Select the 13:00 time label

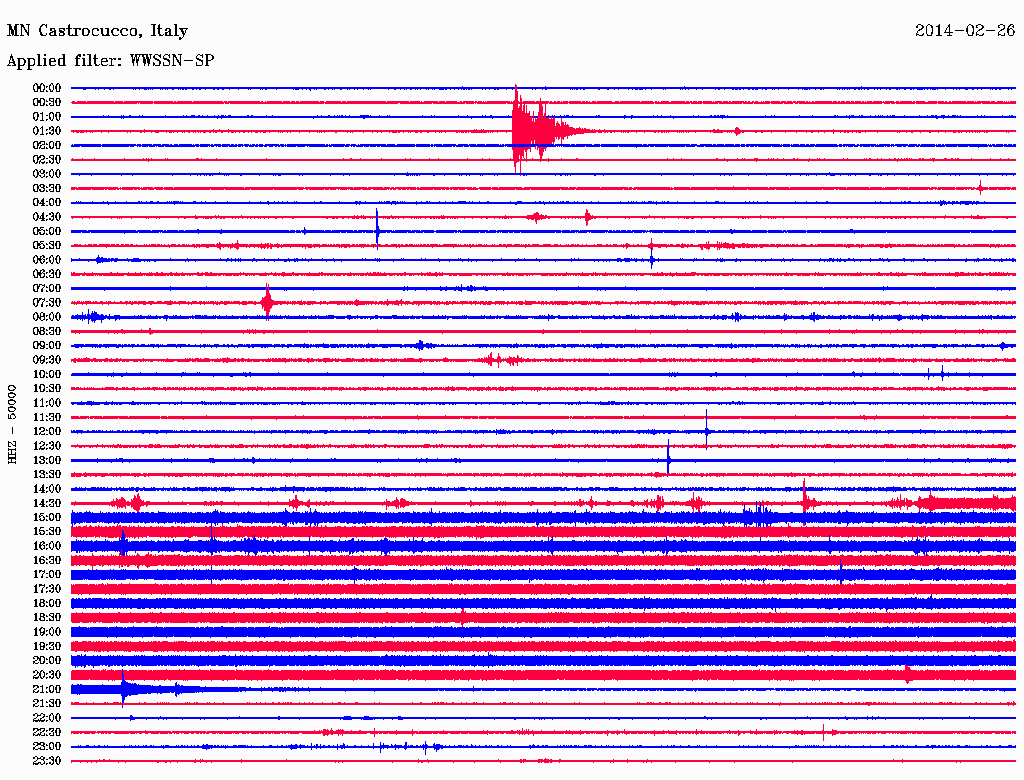46,460
